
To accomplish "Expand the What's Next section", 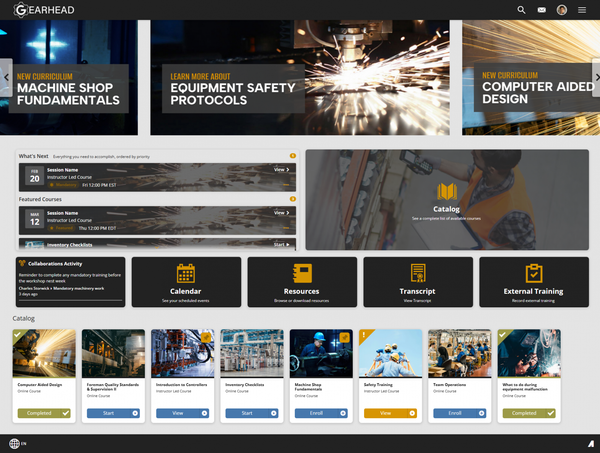I will 293,156.
